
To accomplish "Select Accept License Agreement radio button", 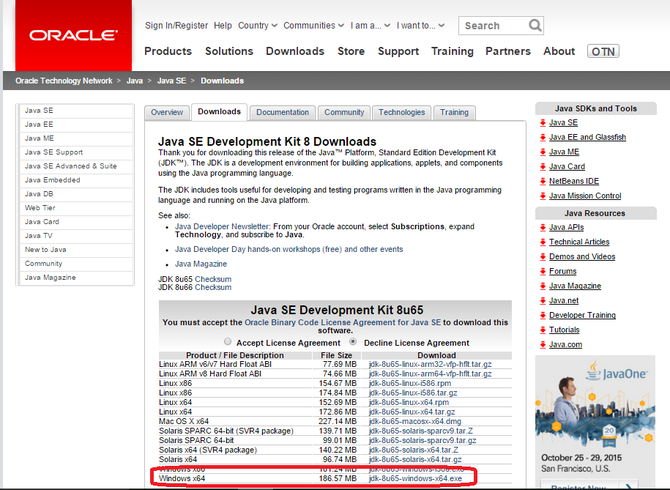I will [228, 342].
